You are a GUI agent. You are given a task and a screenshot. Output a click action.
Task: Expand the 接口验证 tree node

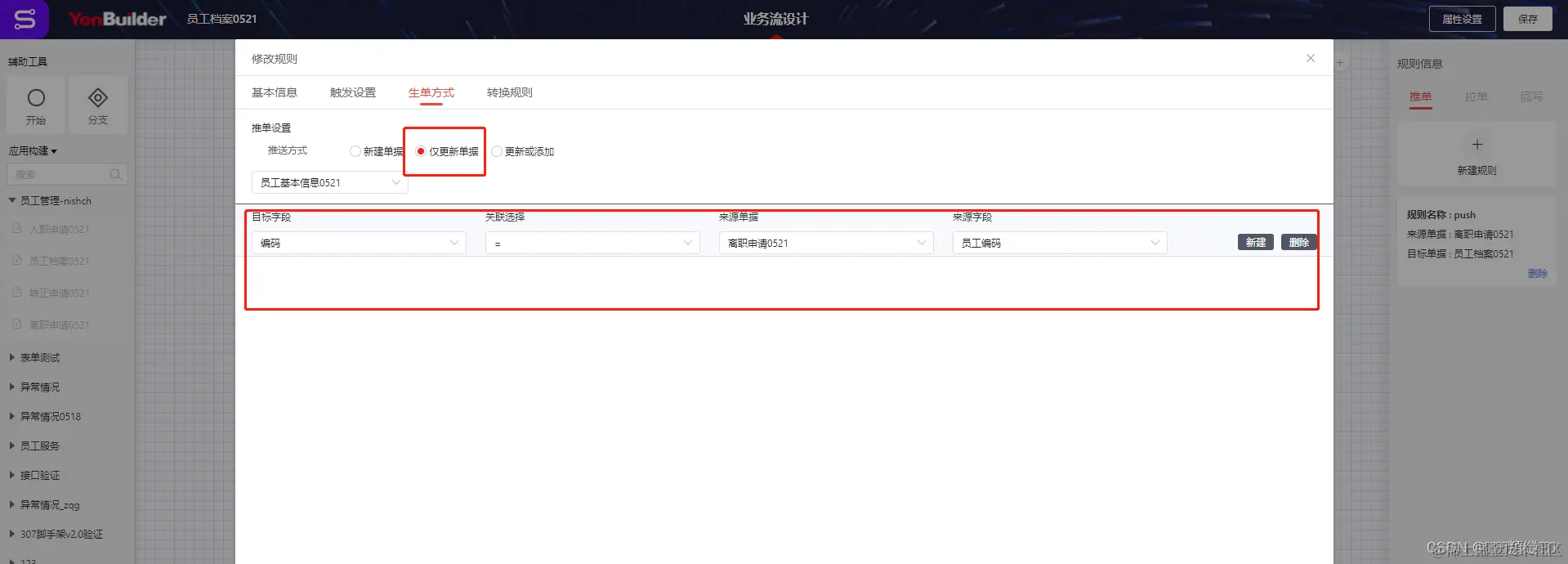pos(12,475)
